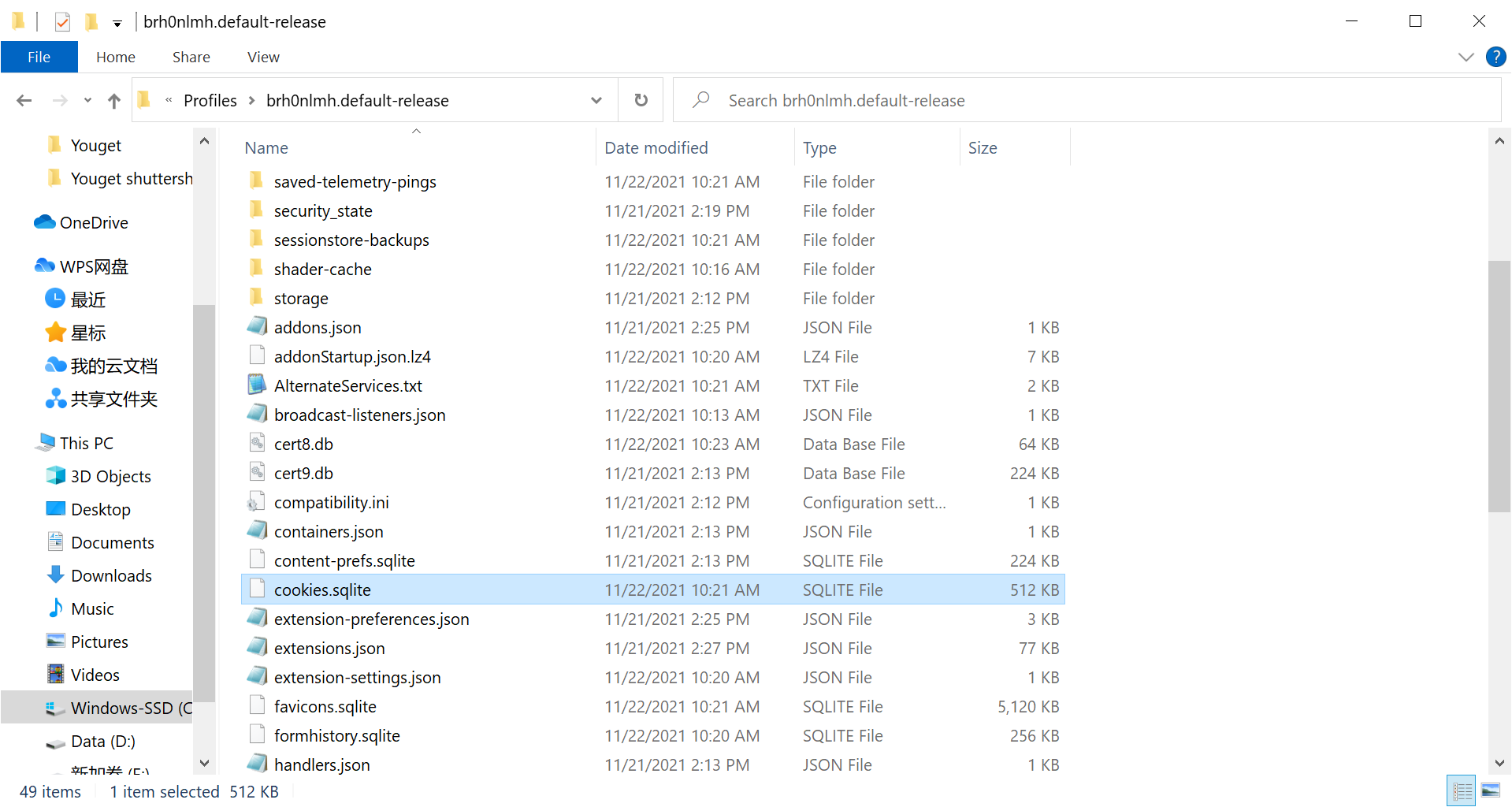Switch to details view layout
1512x807 pixels.
[1462, 790]
